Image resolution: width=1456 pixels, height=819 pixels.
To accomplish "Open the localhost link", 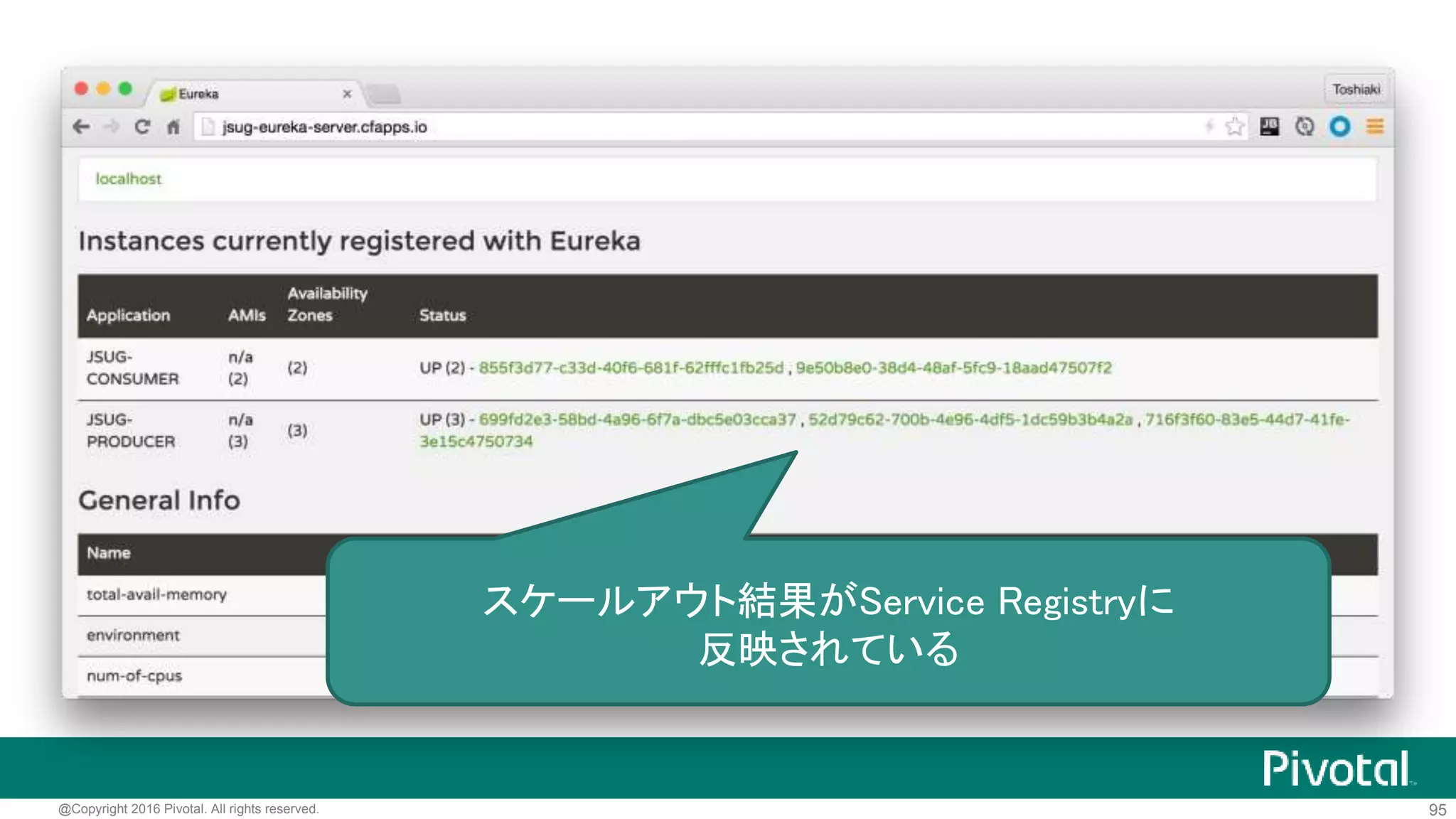I will pos(129,179).
